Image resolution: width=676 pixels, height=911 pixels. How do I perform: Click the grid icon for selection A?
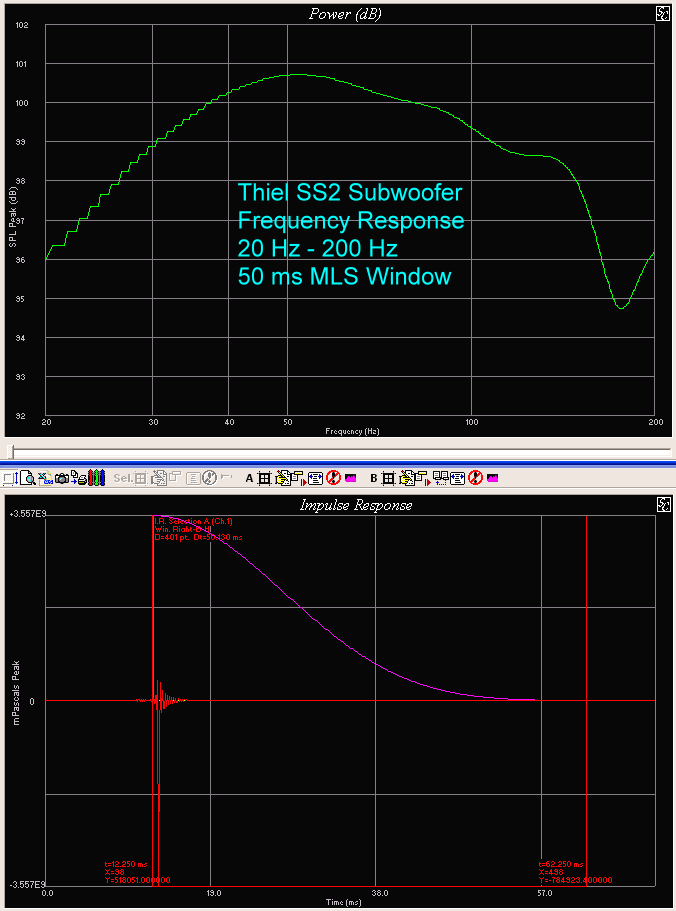pos(264,478)
